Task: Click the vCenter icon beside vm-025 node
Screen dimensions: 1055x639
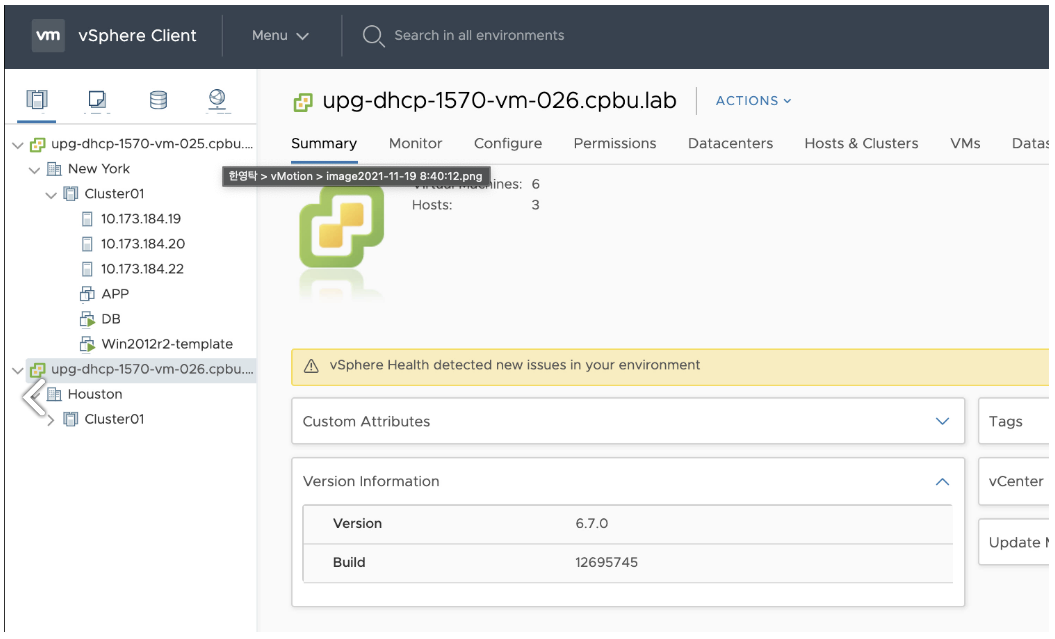Action: [38, 144]
